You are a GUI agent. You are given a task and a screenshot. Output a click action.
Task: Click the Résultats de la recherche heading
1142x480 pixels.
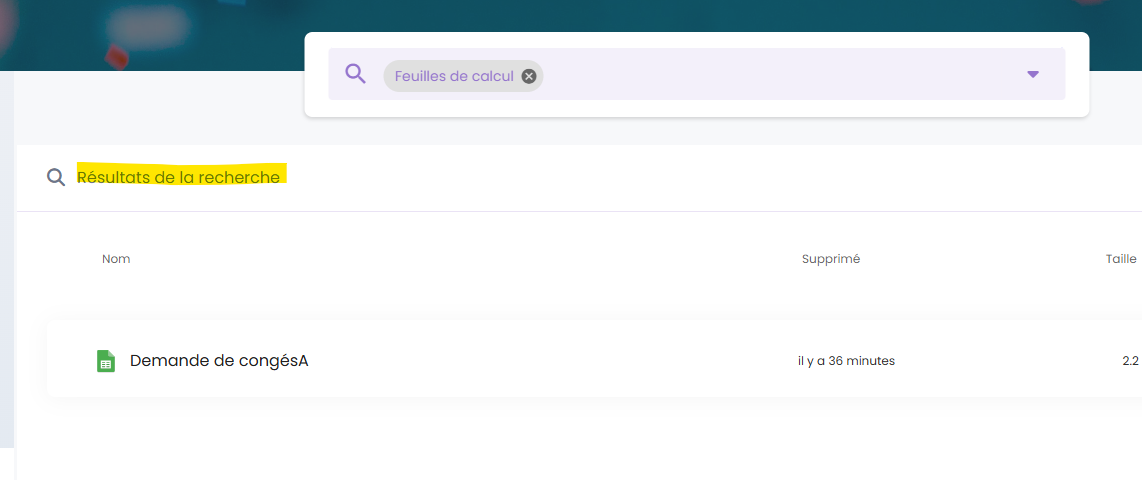pos(179,177)
